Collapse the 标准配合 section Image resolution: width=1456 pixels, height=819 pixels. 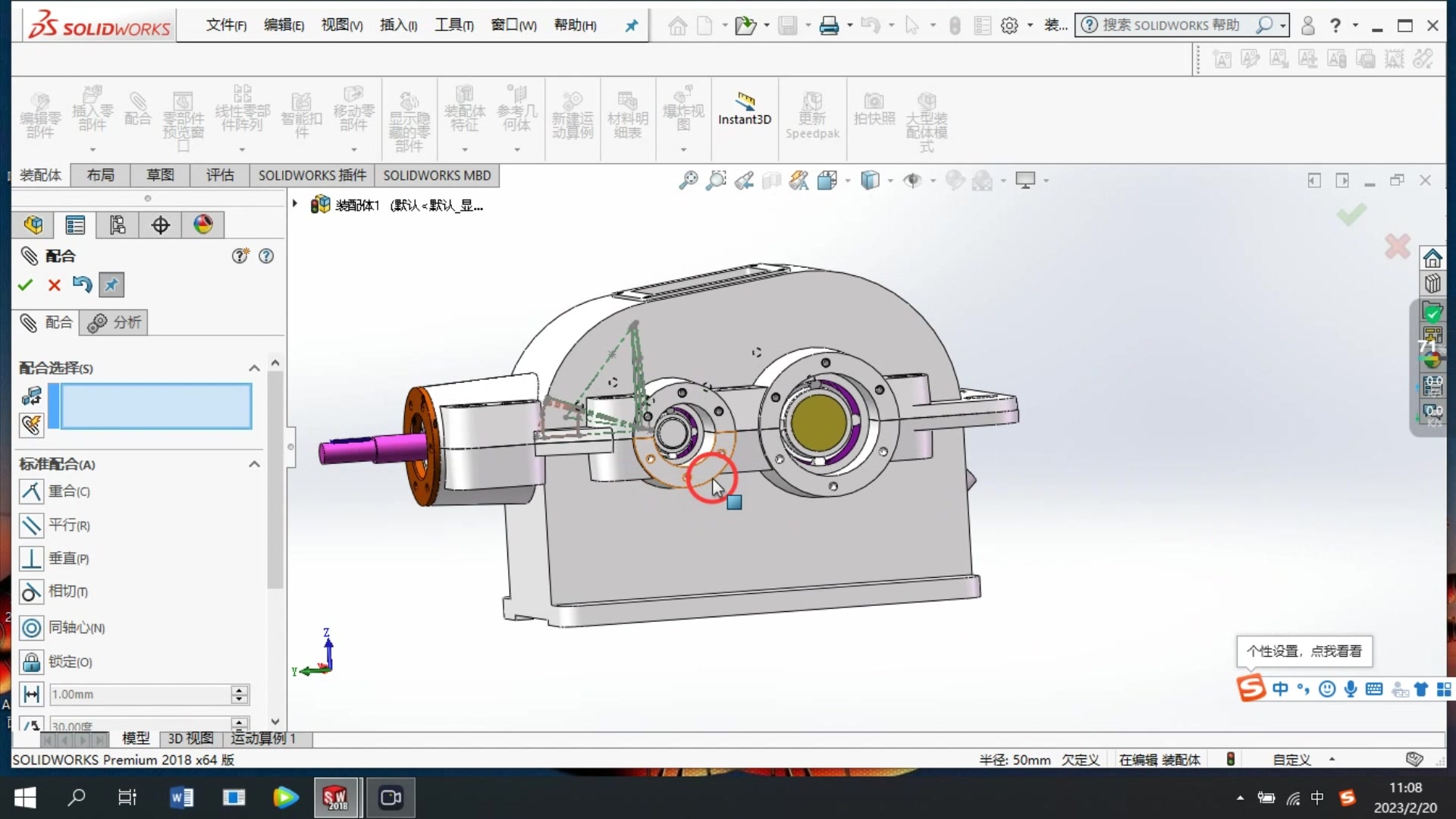pos(254,464)
